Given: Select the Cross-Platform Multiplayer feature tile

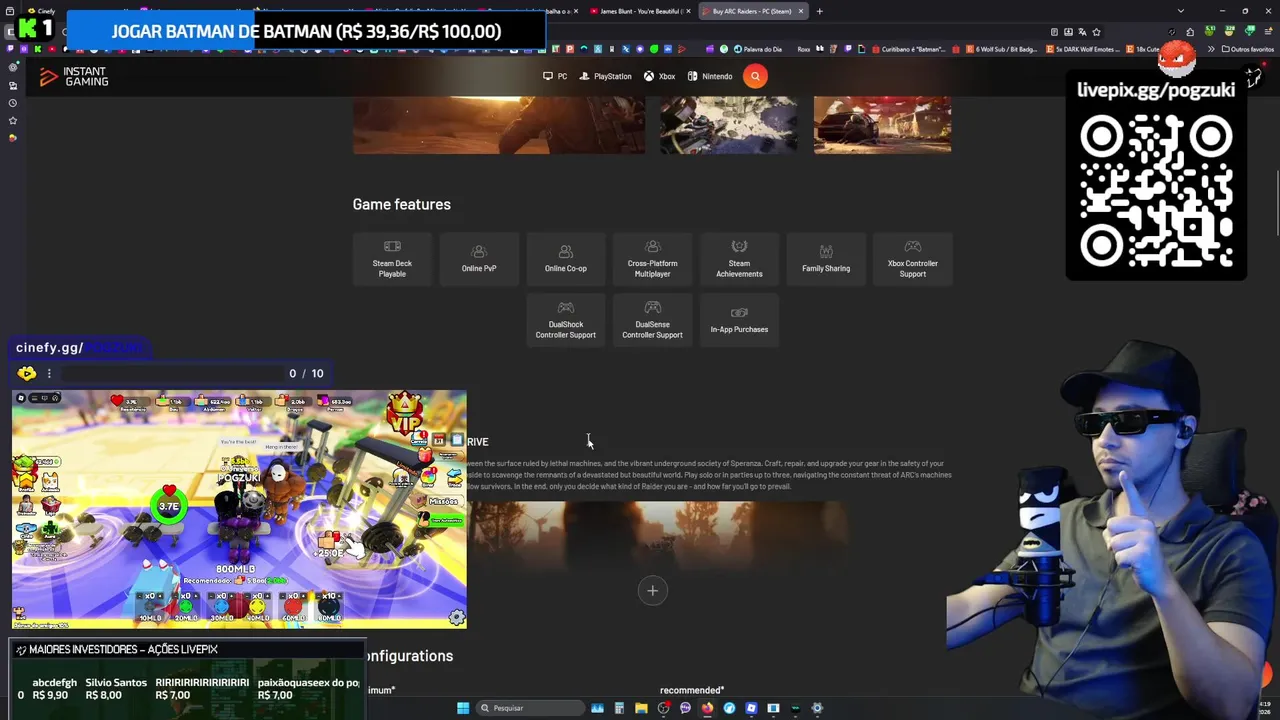Looking at the screenshot, I should coord(652,259).
